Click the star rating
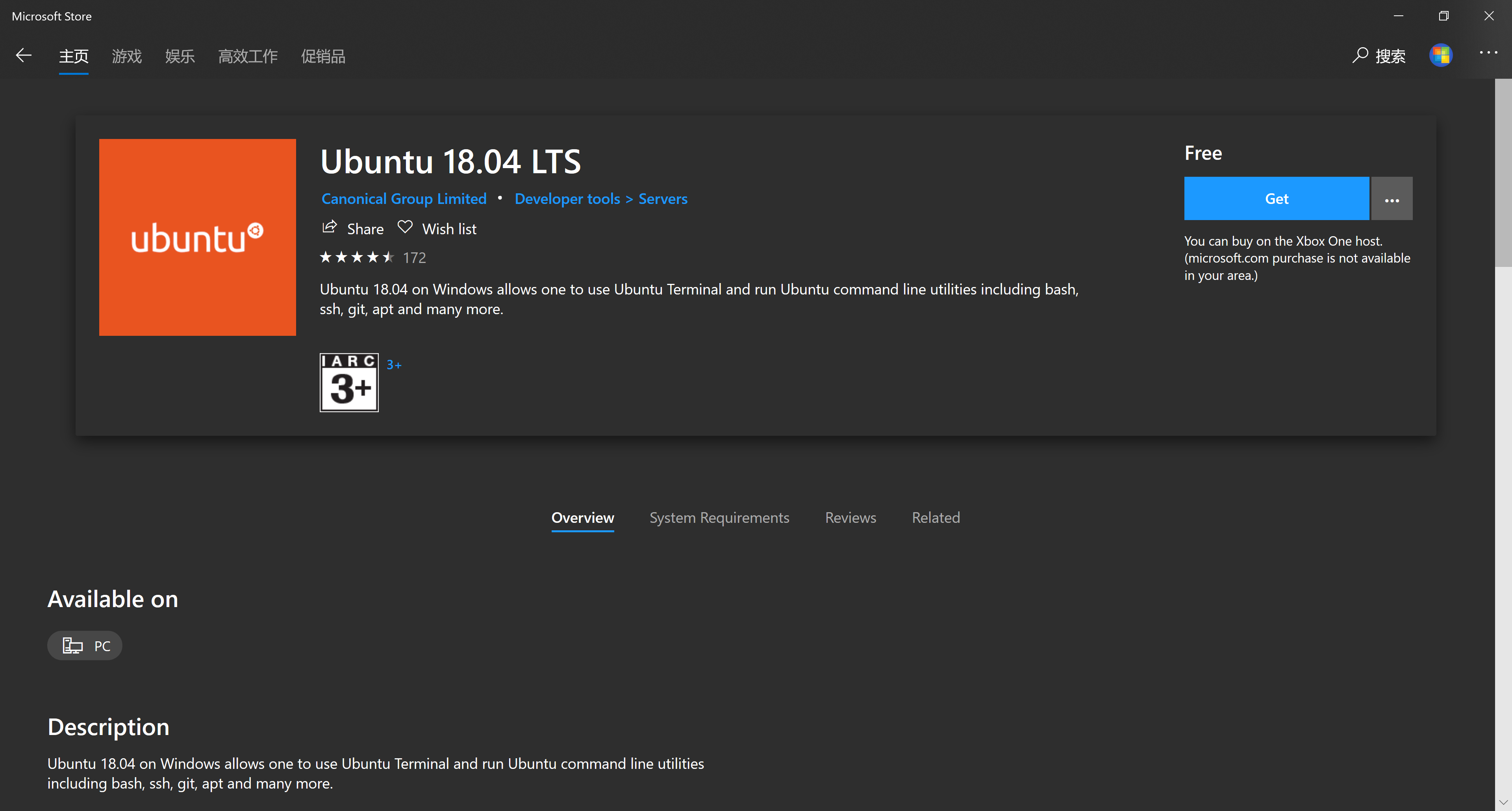 (x=357, y=257)
